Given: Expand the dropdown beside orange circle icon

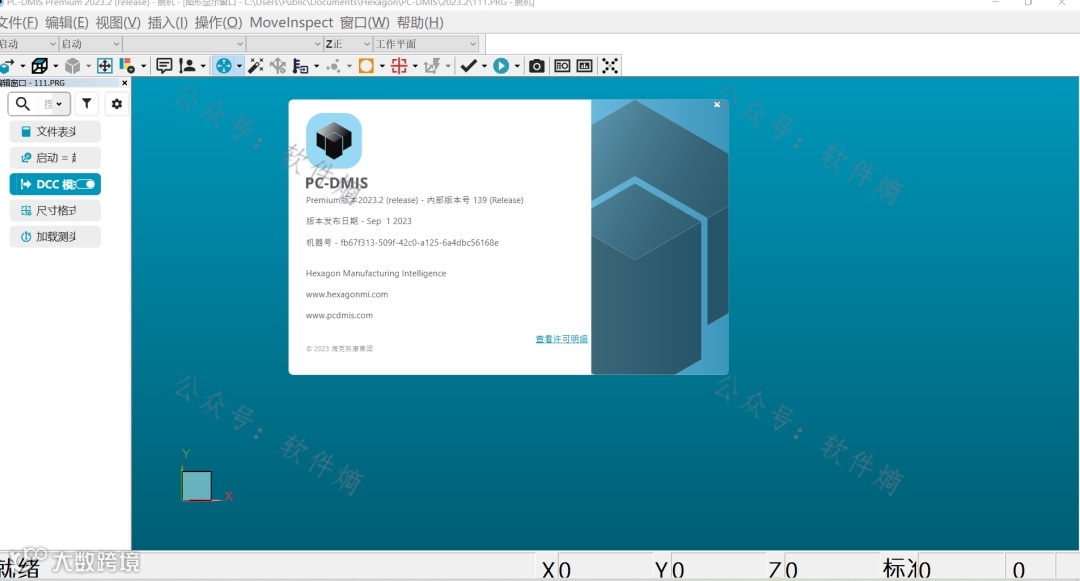Looking at the screenshot, I should (382, 67).
